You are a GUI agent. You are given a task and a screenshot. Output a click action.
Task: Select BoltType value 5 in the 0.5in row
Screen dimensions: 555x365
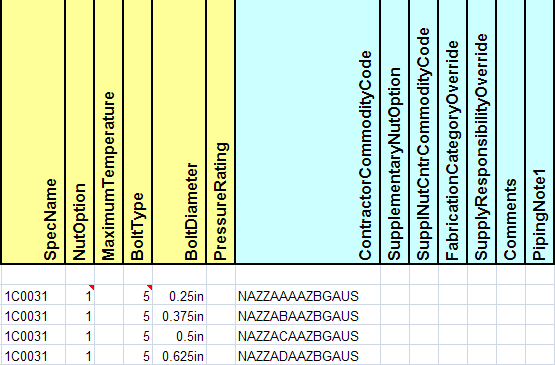point(138,335)
